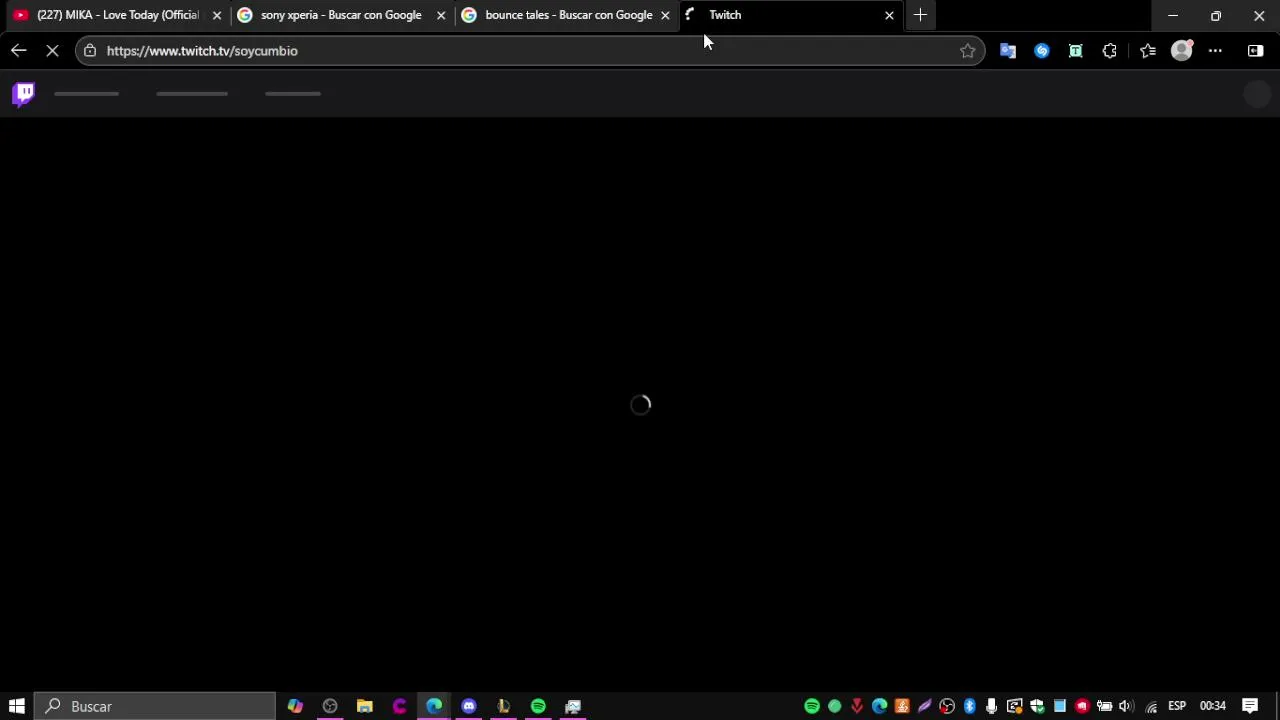Switch to Microsoft Edge on the taskbar
Image resolution: width=1280 pixels, height=720 pixels.
[x=434, y=706]
